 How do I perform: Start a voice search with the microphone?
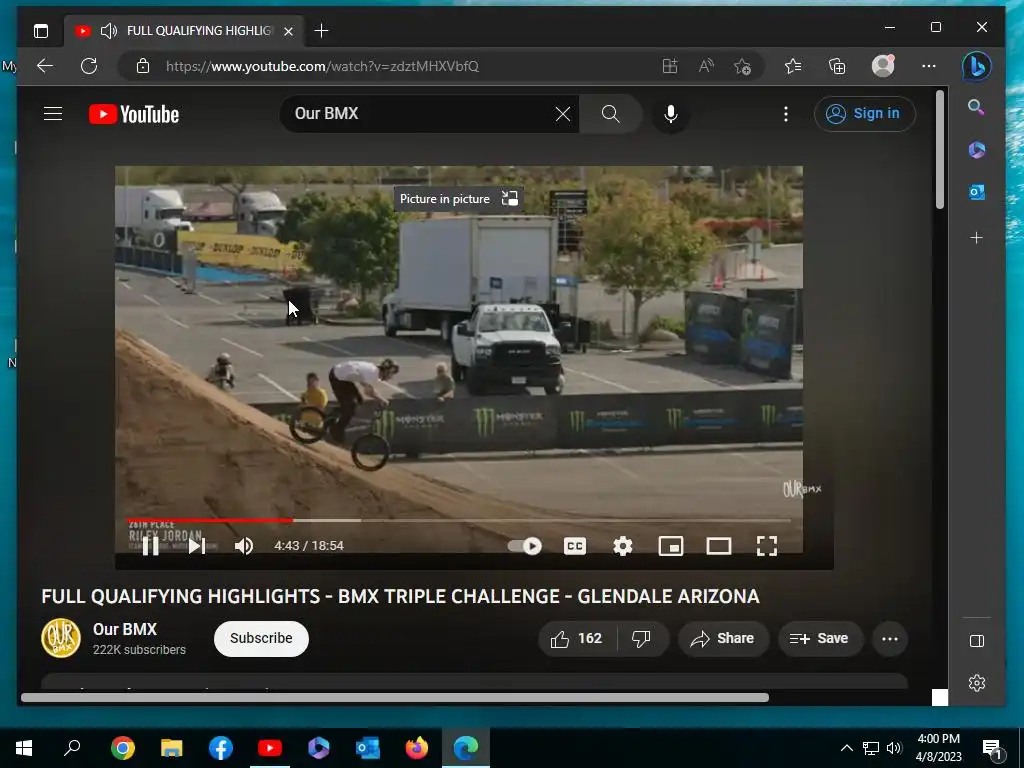click(671, 114)
